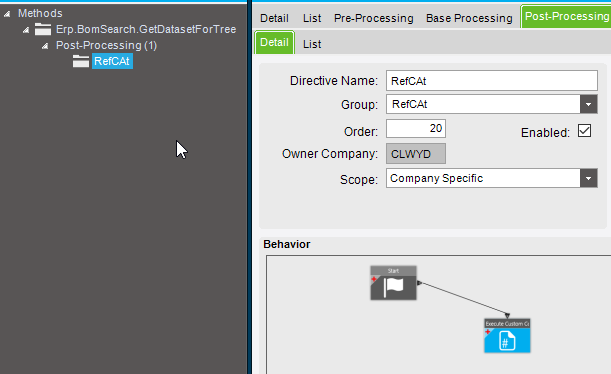Open the Pre-Processing tab

374,18
